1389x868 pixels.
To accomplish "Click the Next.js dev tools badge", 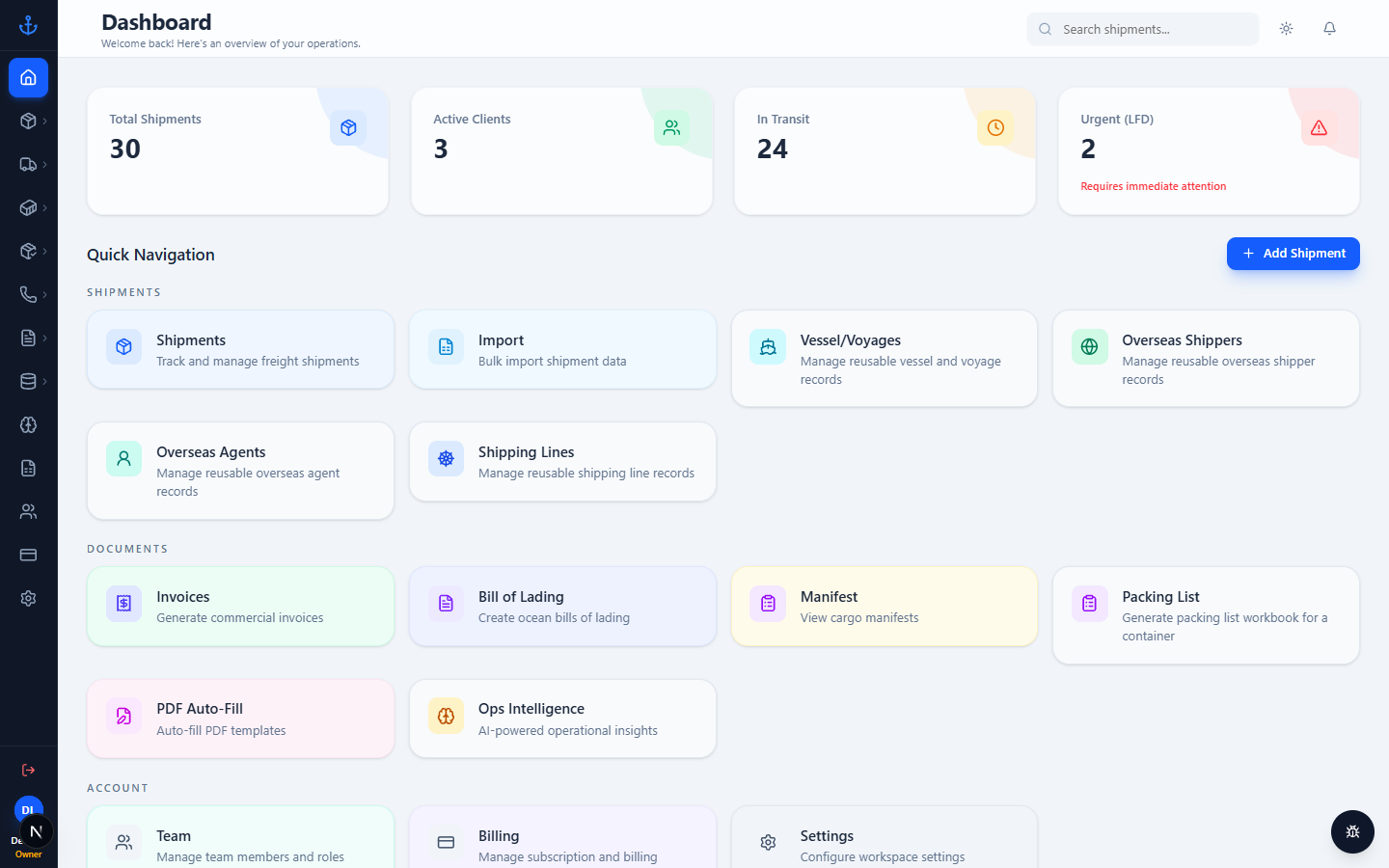I will coord(37,831).
